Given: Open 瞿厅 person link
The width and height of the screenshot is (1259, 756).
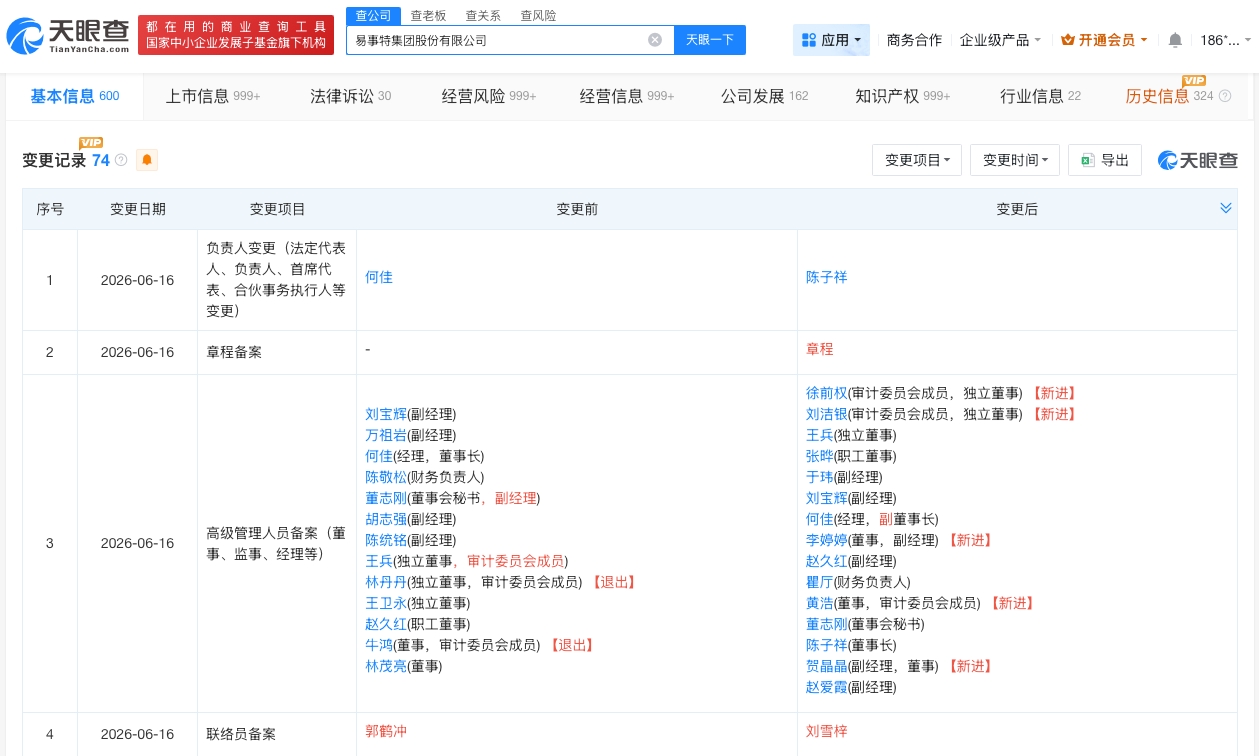Looking at the screenshot, I should pos(820,582).
